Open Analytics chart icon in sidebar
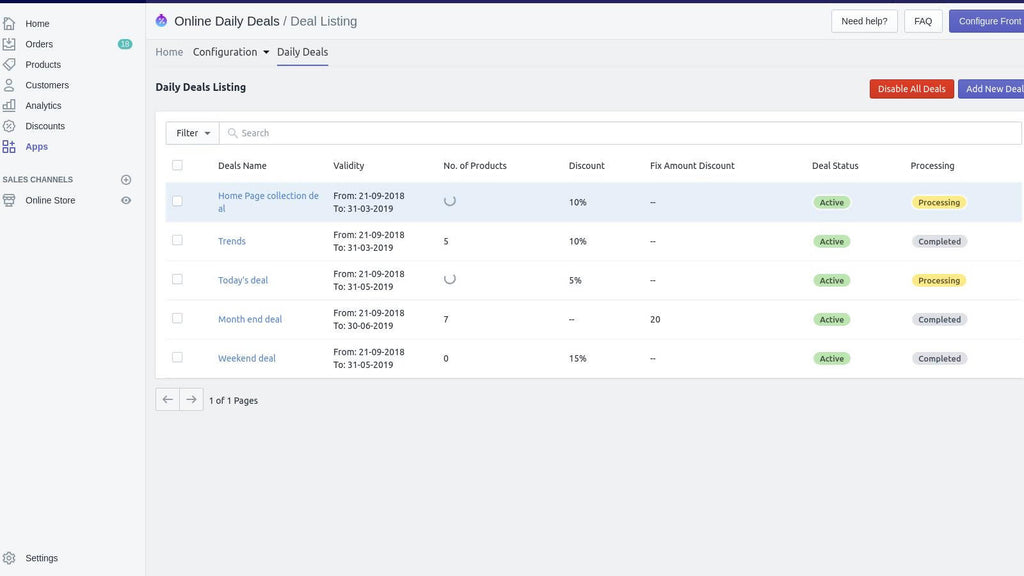 [9, 105]
